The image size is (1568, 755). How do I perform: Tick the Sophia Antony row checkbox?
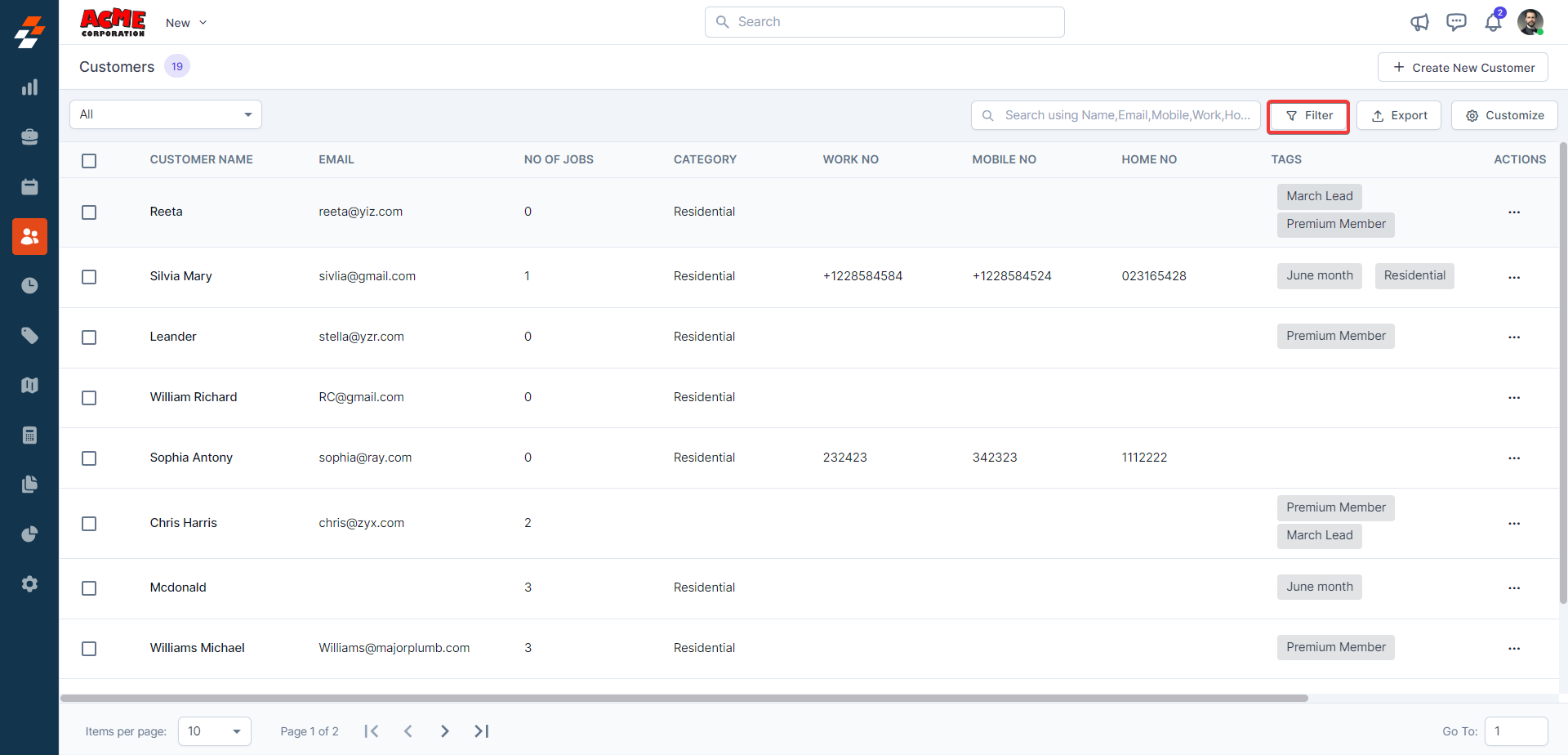89,458
